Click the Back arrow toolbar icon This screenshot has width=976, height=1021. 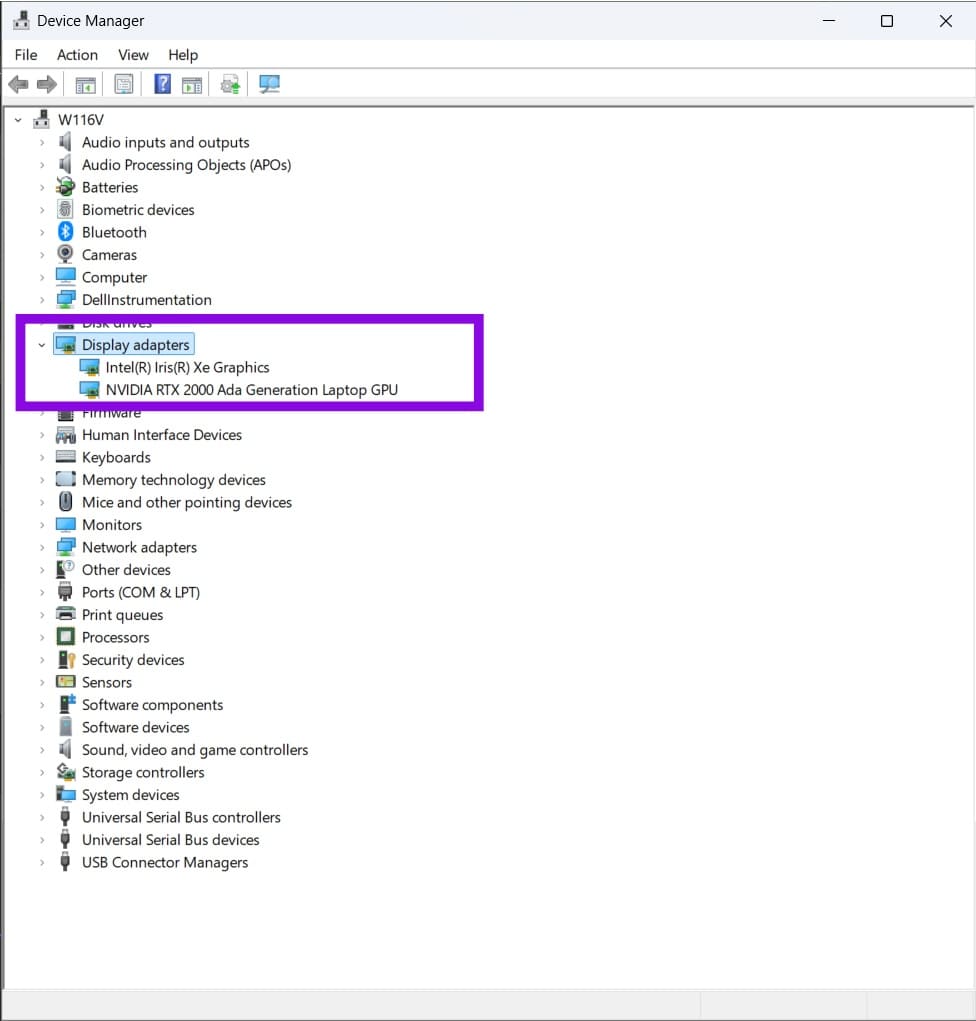tap(18, 84)
